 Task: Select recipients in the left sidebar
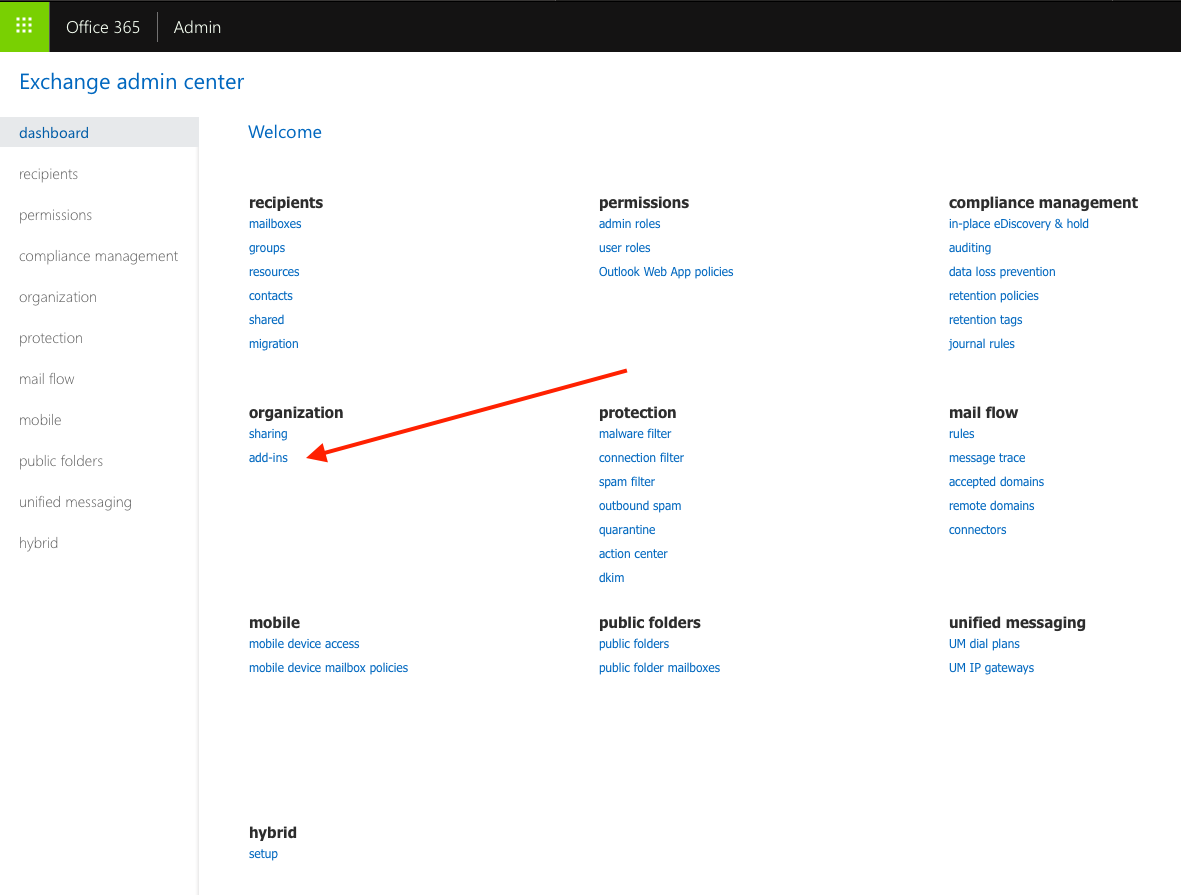pos(48,174)
